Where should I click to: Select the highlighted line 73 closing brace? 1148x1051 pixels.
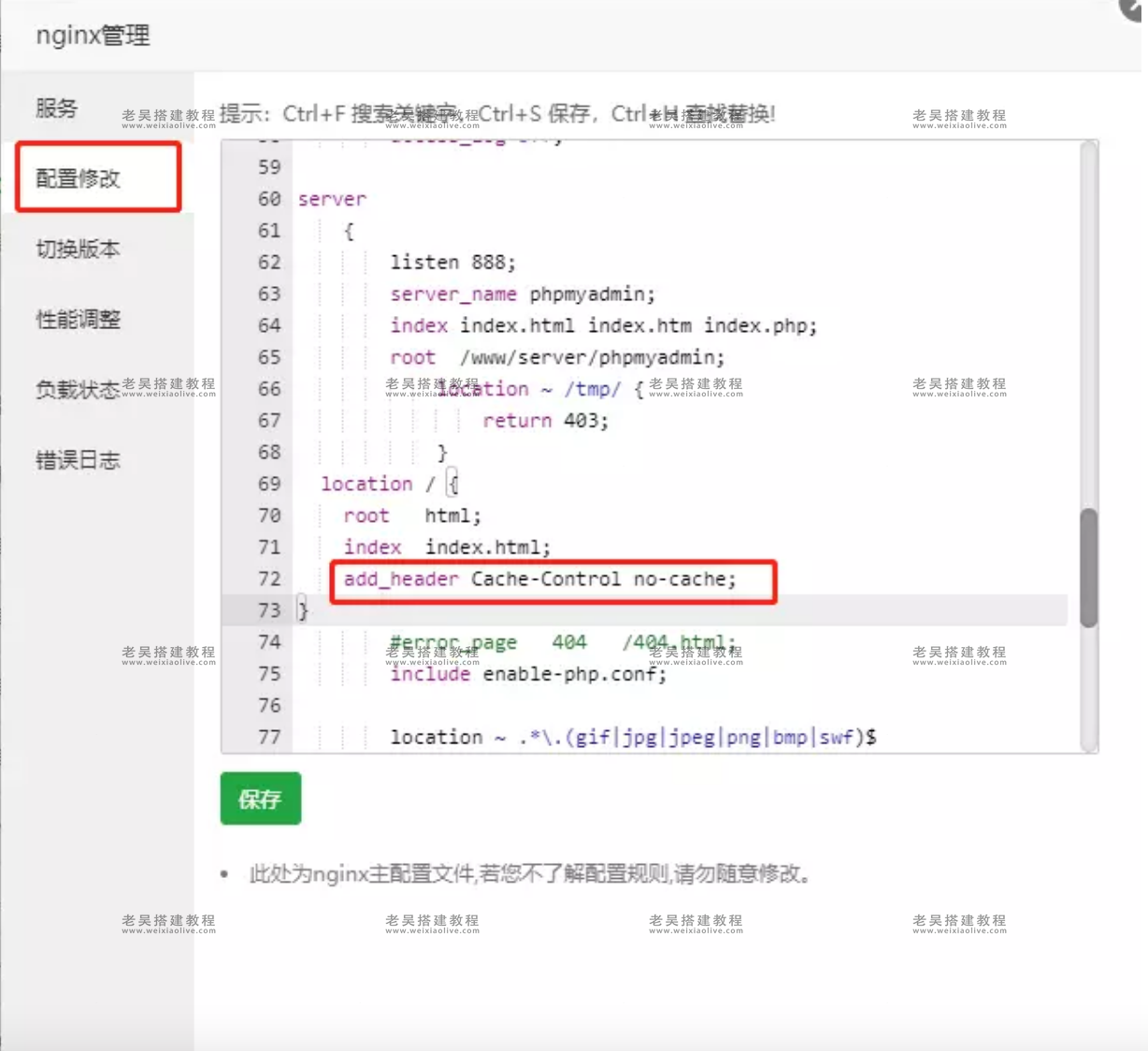coord(301,610)
